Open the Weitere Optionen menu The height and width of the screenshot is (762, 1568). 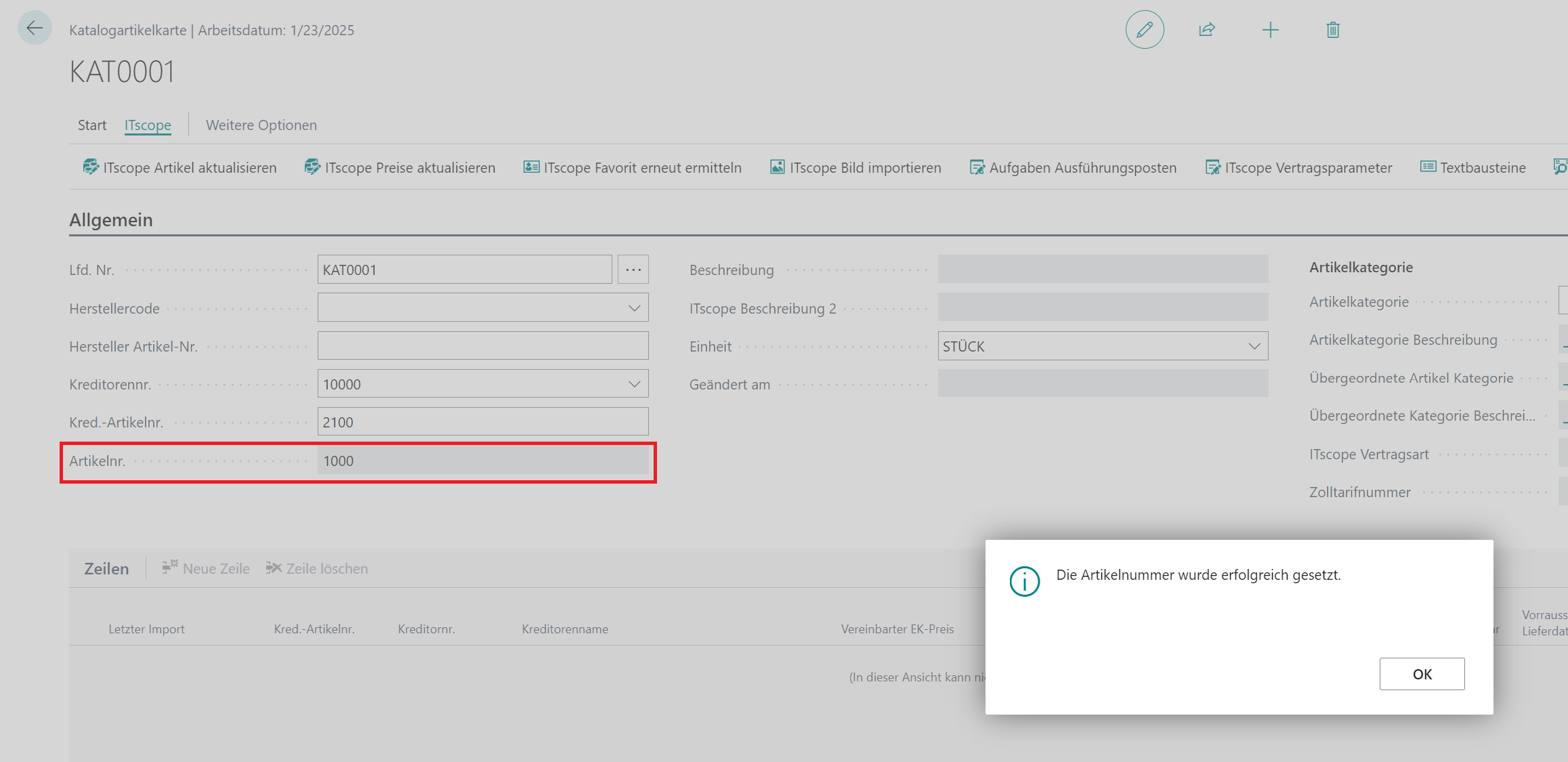click(x=261, y=125)
